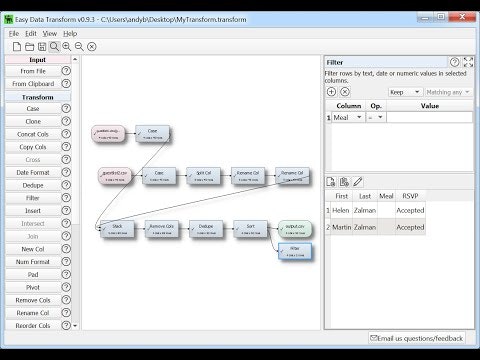
Task: Open the Matching any dropdown
Action: (x=448, y=92)
